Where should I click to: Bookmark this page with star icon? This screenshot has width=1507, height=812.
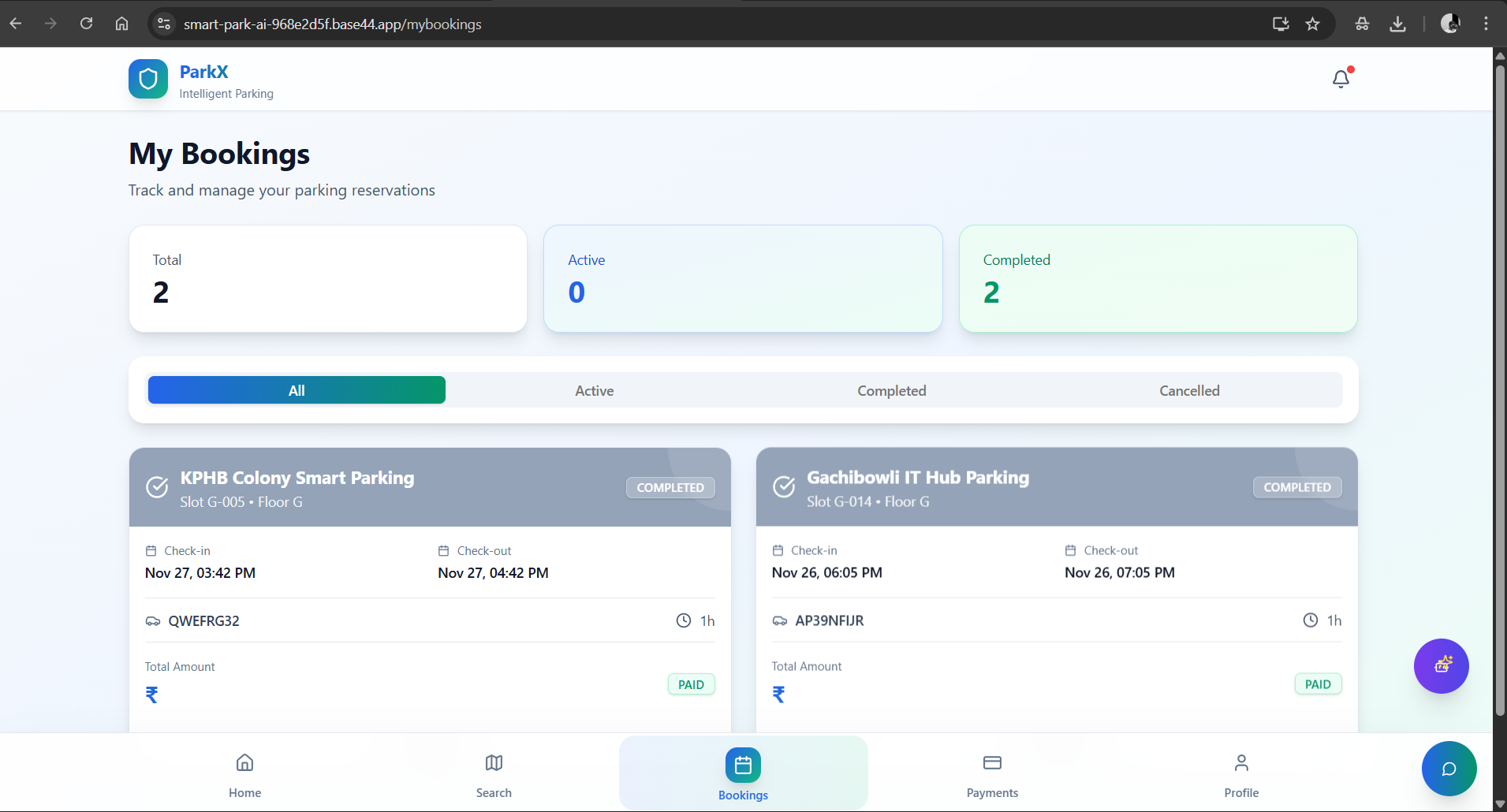(1312, 24)
